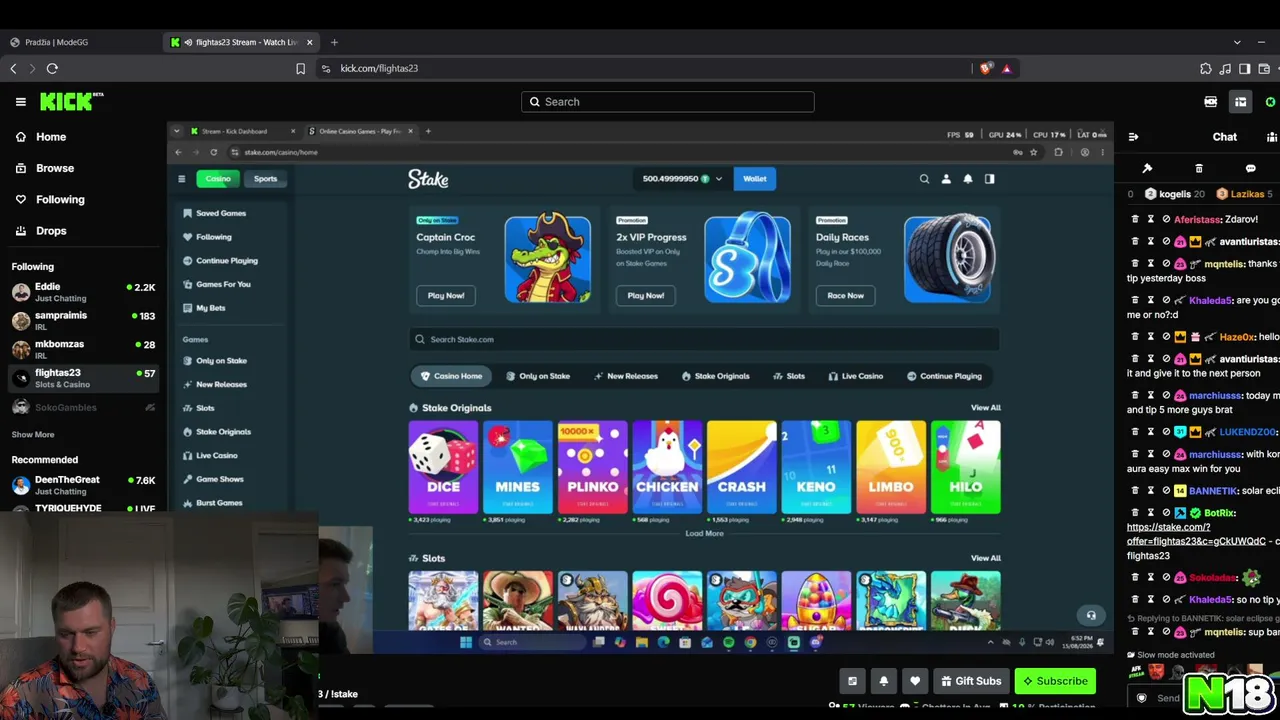
Task: Click the blue Wallet button
Action: (x=755, y=179)
